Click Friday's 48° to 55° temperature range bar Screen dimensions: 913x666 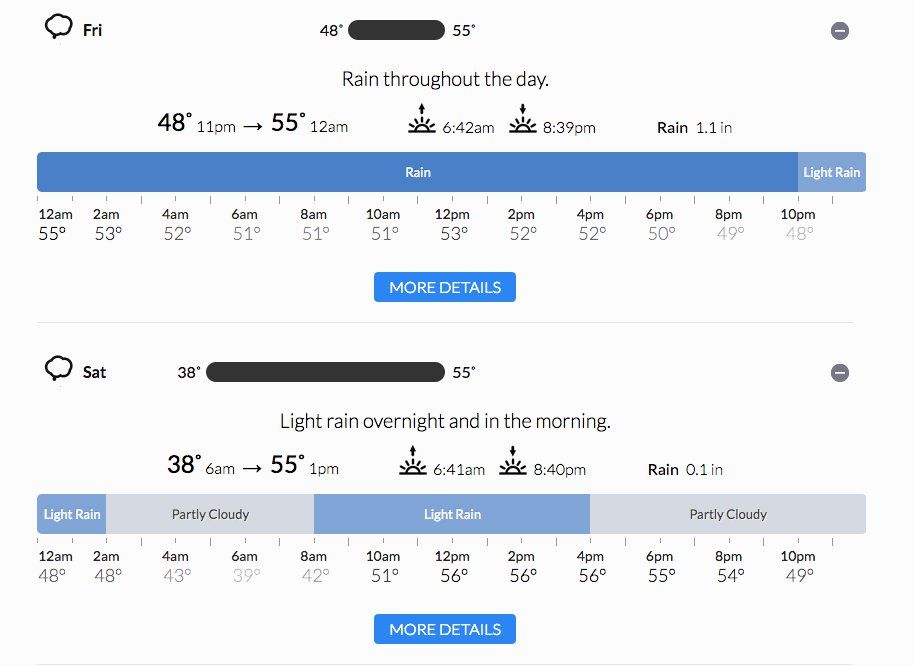(x=396, y=30)
